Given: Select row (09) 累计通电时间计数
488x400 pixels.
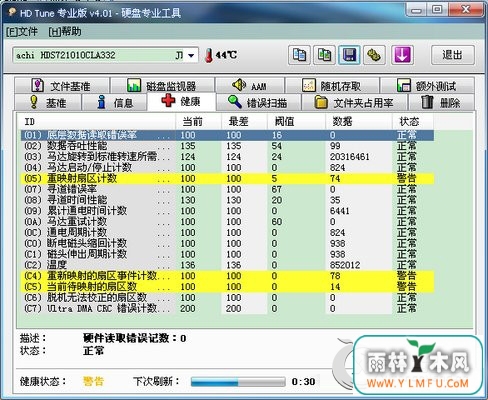Looking at the screenshot, I should 227,211.
